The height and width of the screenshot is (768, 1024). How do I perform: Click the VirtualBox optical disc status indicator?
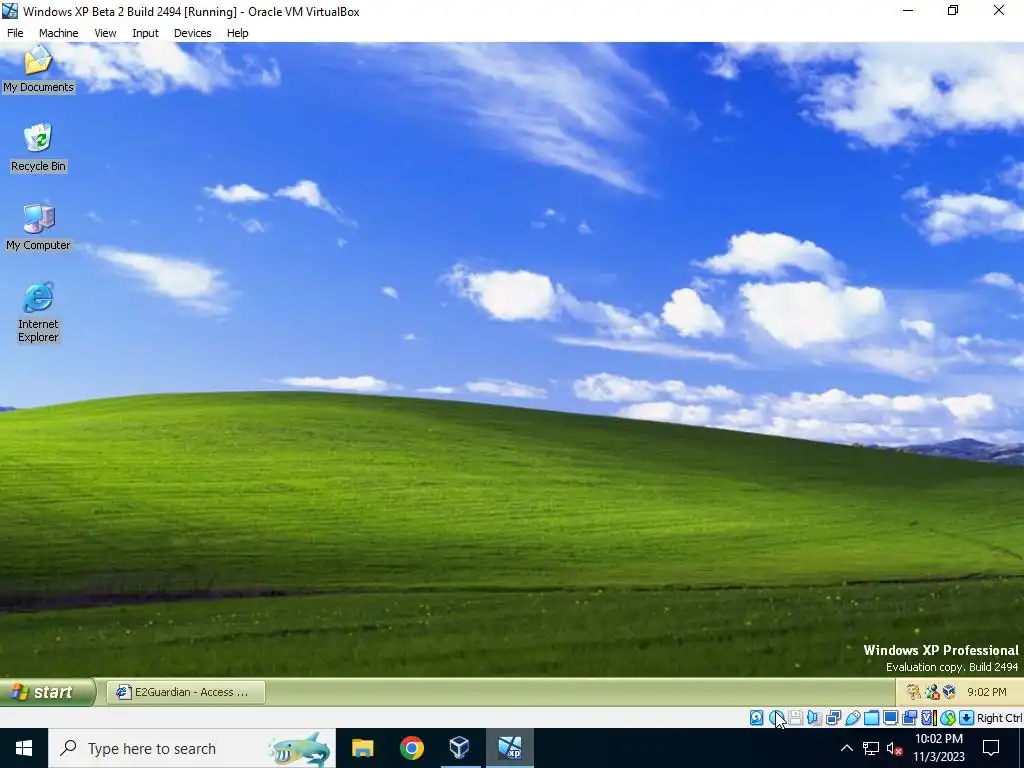pos(776,718)
